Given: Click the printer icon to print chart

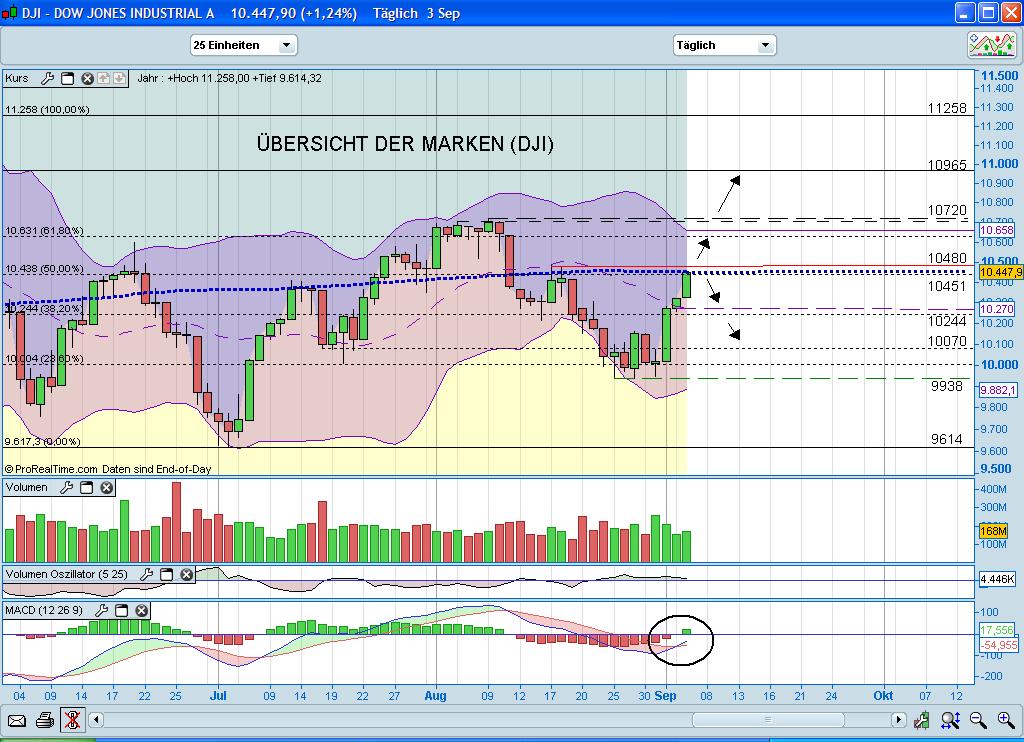Looking at the screenshot, I should pos(45,720).
